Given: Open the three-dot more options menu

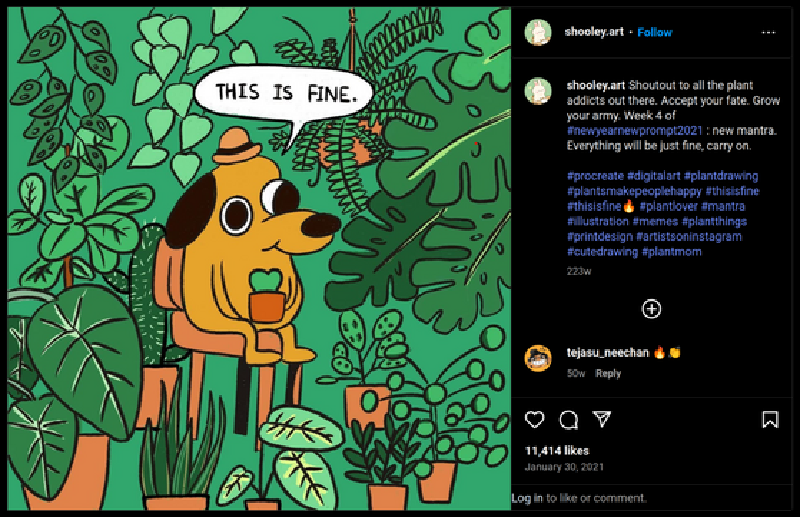Looking at the screenshot, I should pyautogui.click(x=768, y=32).
